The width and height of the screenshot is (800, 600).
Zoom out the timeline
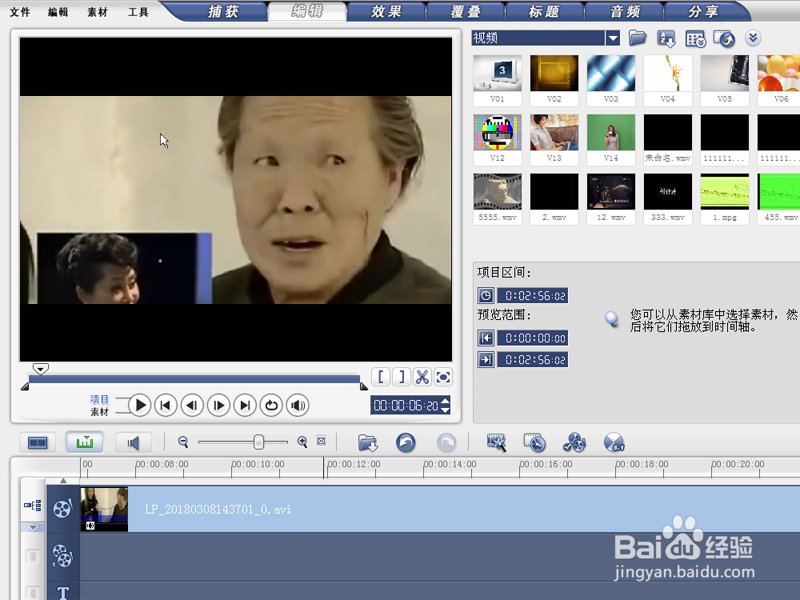[x=183, y=442]
